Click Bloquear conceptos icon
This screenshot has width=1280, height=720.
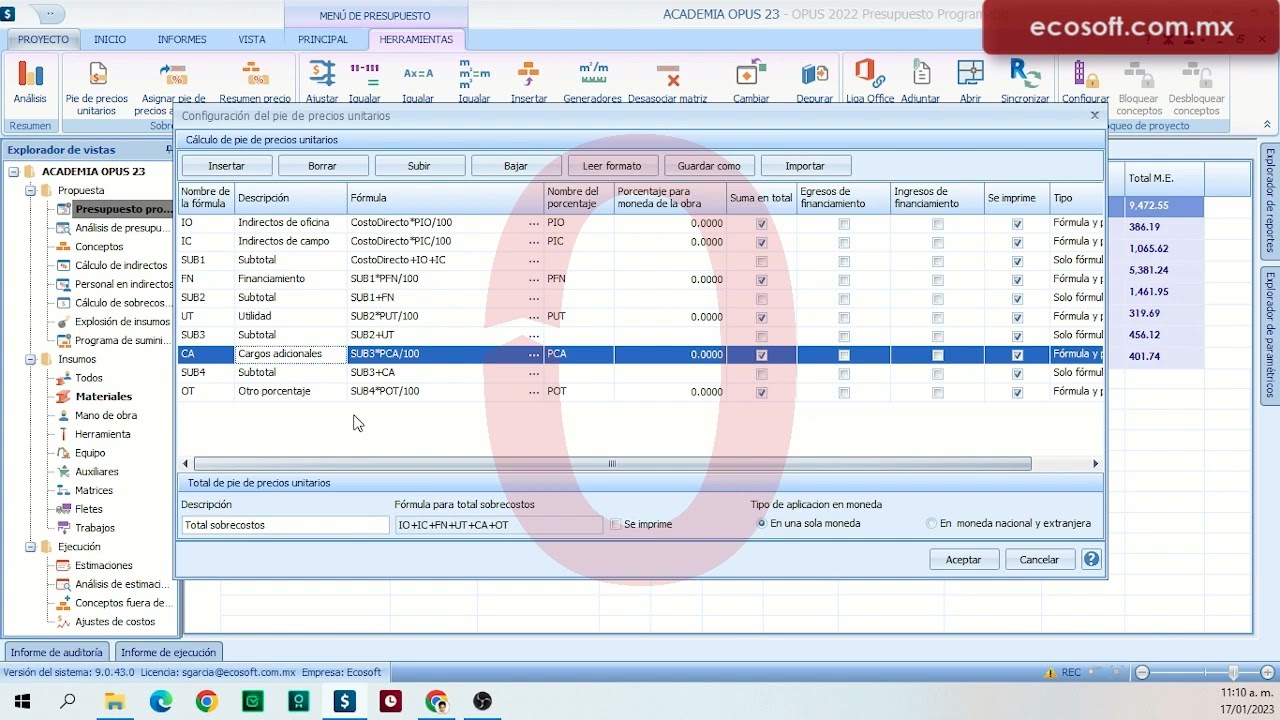(x=1139, y=87)
